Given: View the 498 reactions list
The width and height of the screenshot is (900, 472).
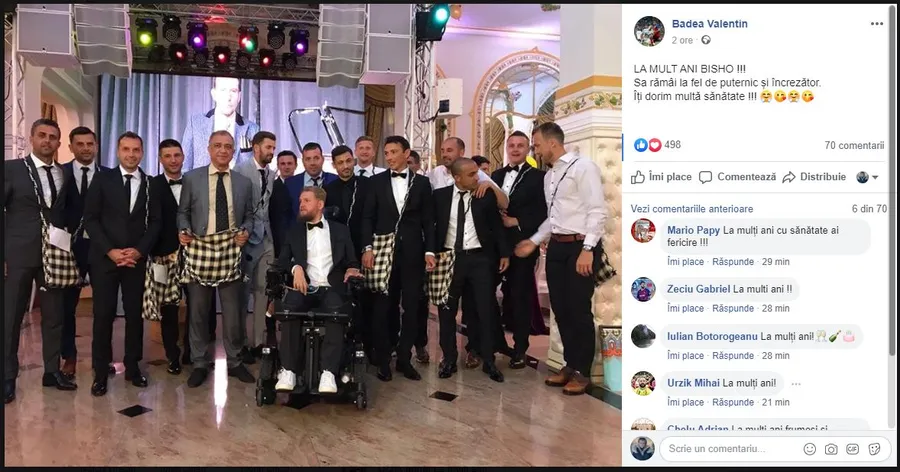Looking at the screenshot, I should tap(658, 145).
